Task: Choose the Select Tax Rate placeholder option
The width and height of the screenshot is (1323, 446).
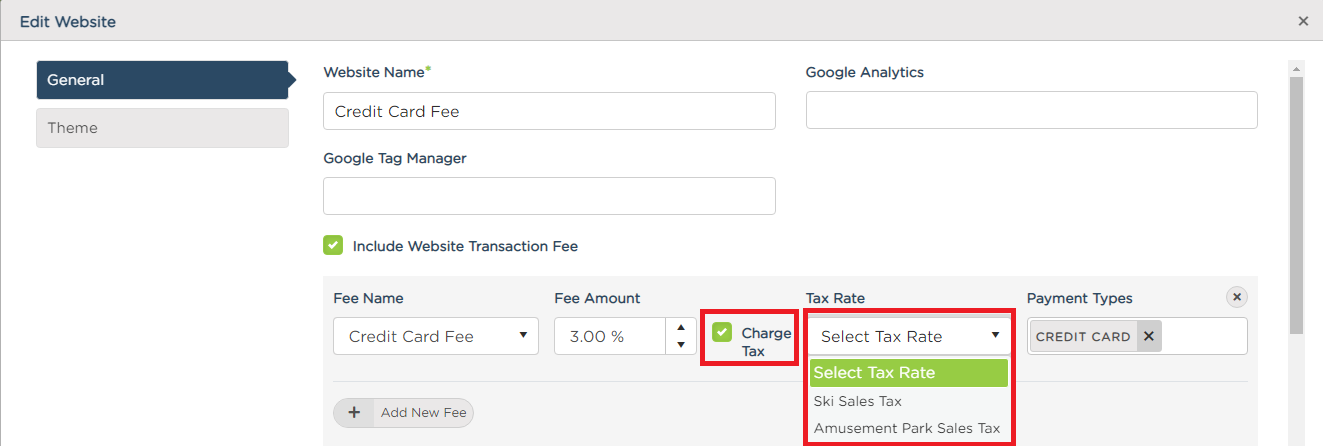Action: click(909, 373)
